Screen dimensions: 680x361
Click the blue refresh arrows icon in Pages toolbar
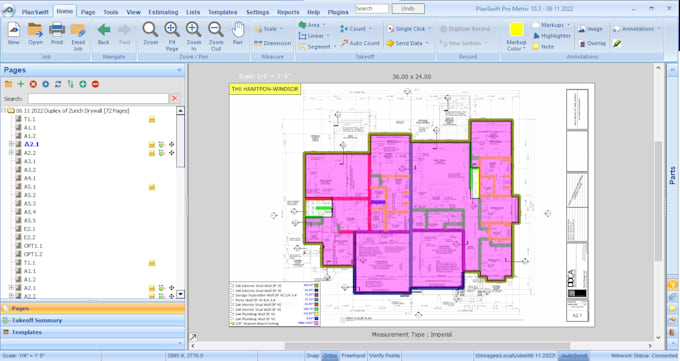coord(58,84)
